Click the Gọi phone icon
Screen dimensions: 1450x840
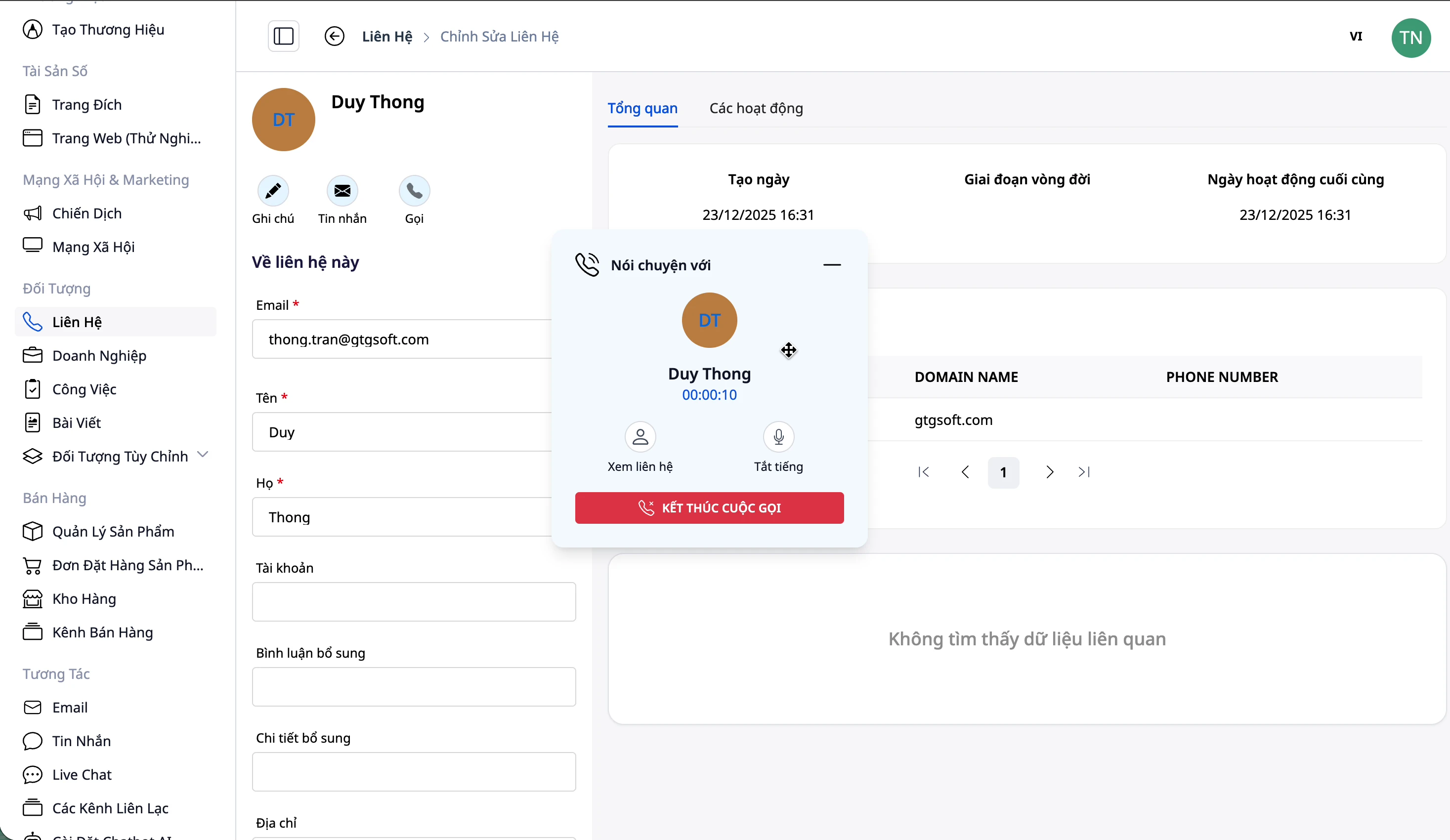click(414, 190)
